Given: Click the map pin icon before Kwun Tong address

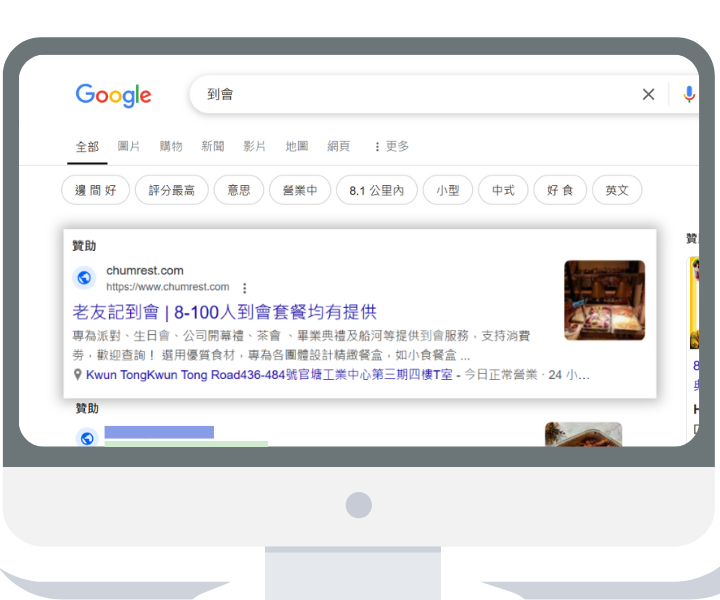Looking at the screenshot, I should coord(78,375).
